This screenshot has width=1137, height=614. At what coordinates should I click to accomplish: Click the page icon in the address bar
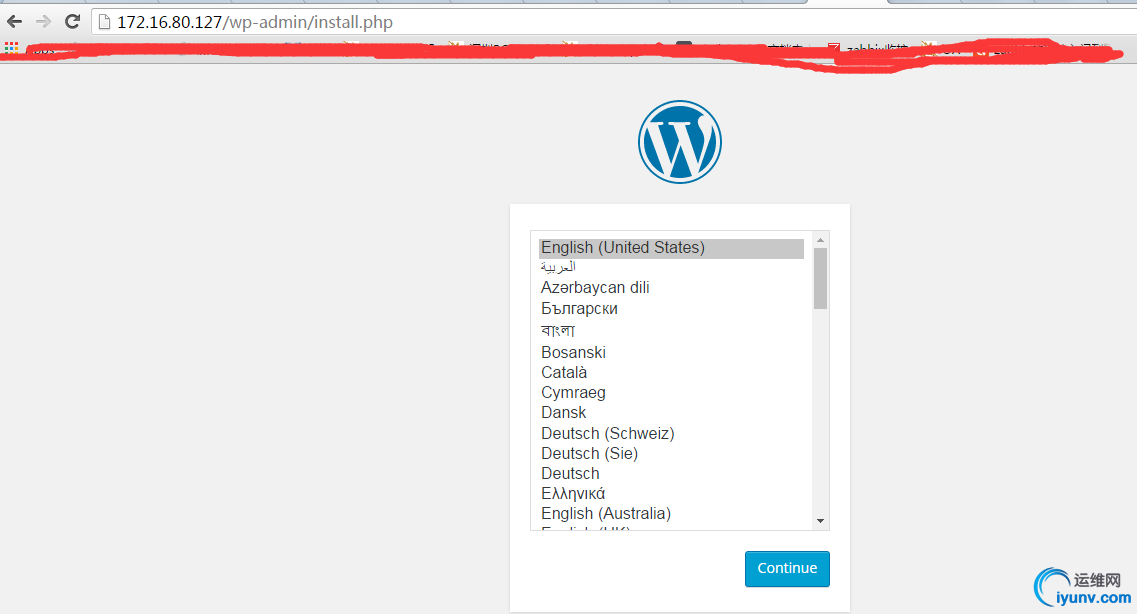click(104, 22)
